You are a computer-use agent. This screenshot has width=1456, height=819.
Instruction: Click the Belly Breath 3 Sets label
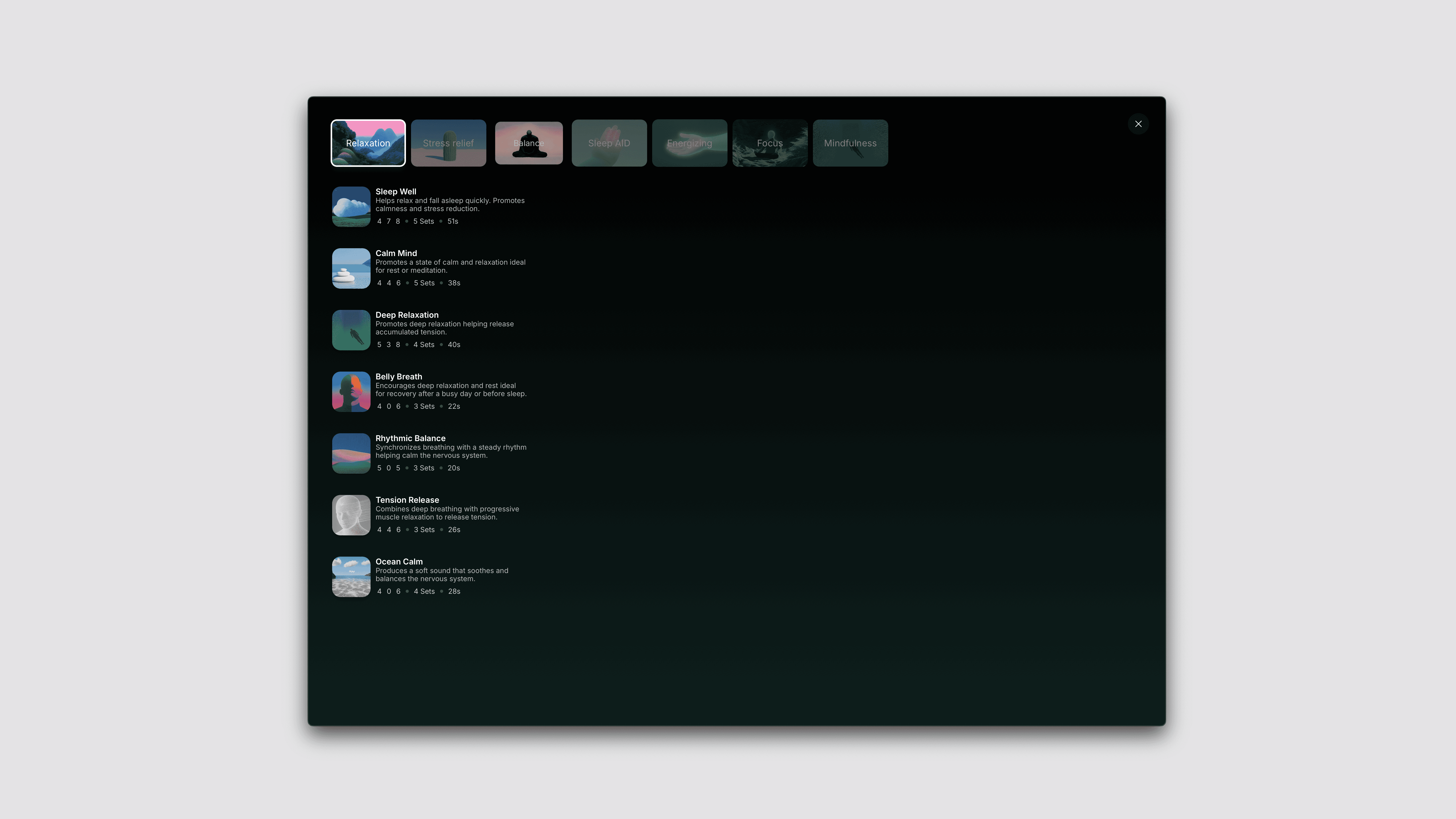[424, 406]
